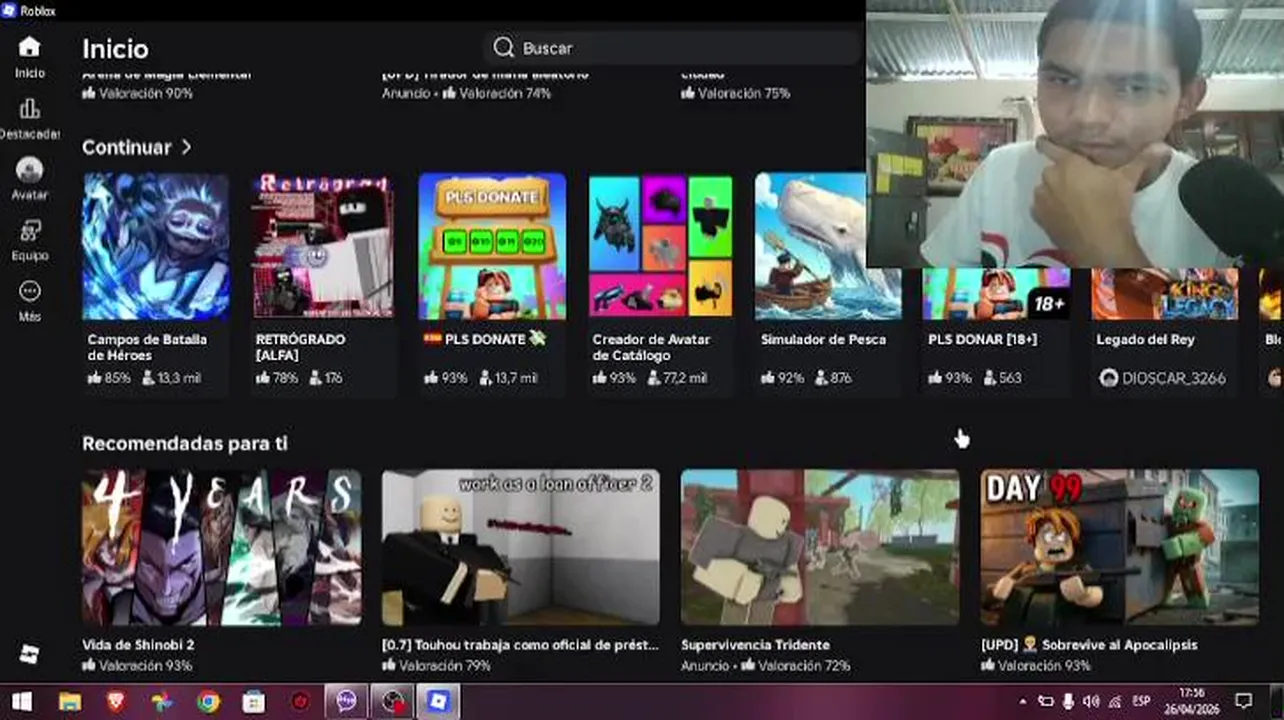The width and height of the screenshot is (1284, 720).
Task: Open the Wi-Fi network tray icon
Action: pos(1115,702)
